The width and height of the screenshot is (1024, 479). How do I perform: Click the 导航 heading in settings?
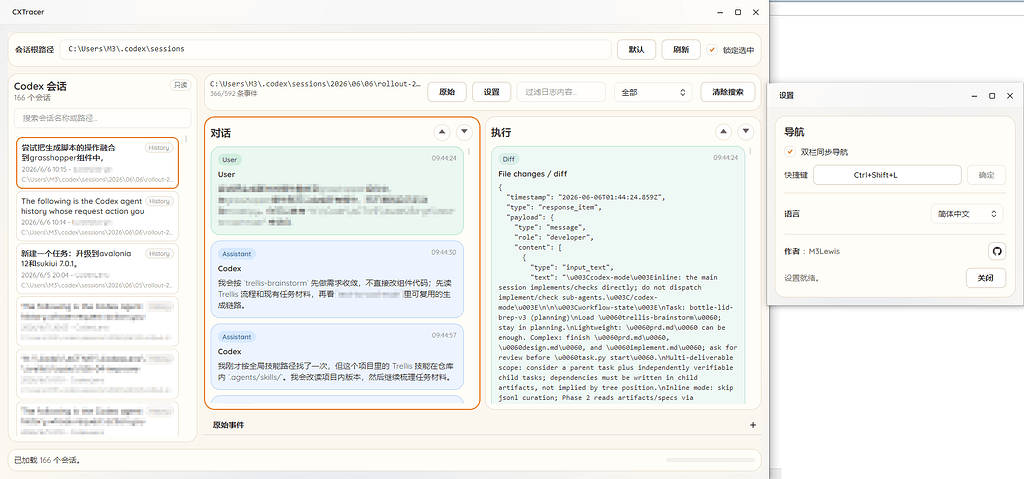click(x=795, y=131)
